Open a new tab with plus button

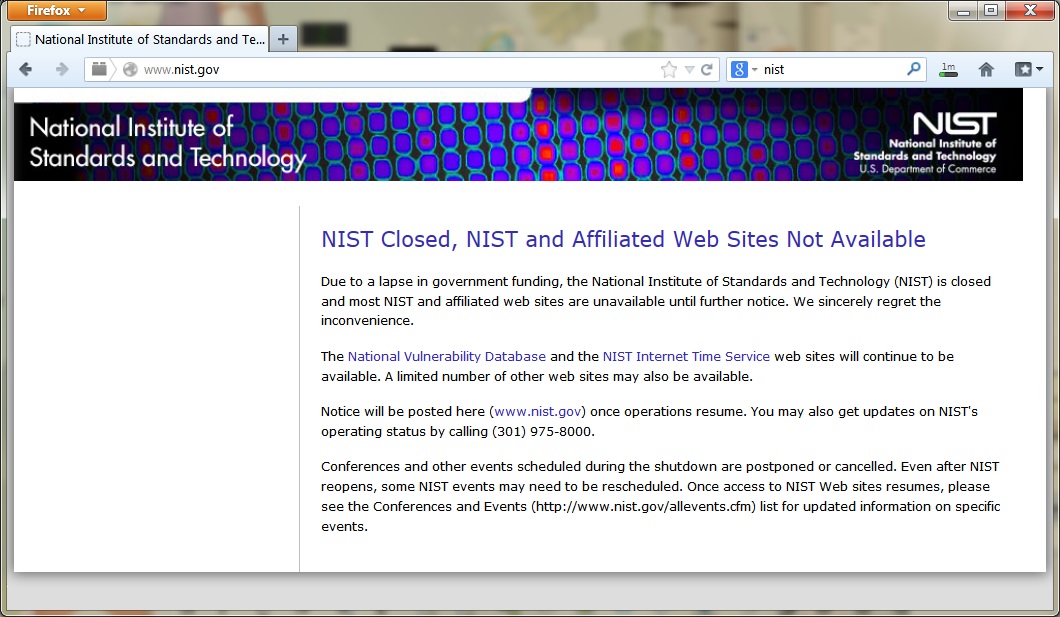(283, 40)
